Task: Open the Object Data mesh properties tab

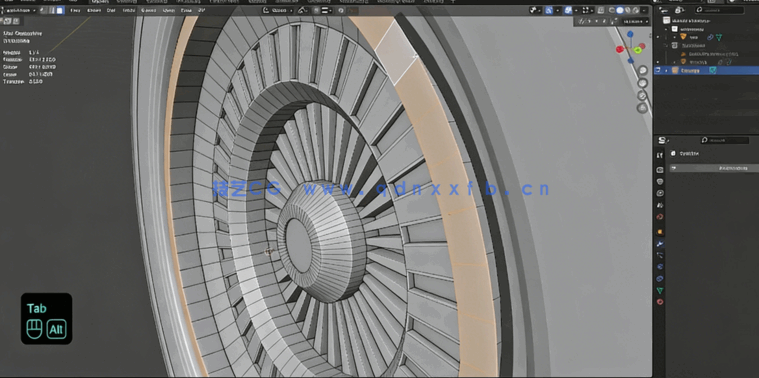Action: pos(659,290)
